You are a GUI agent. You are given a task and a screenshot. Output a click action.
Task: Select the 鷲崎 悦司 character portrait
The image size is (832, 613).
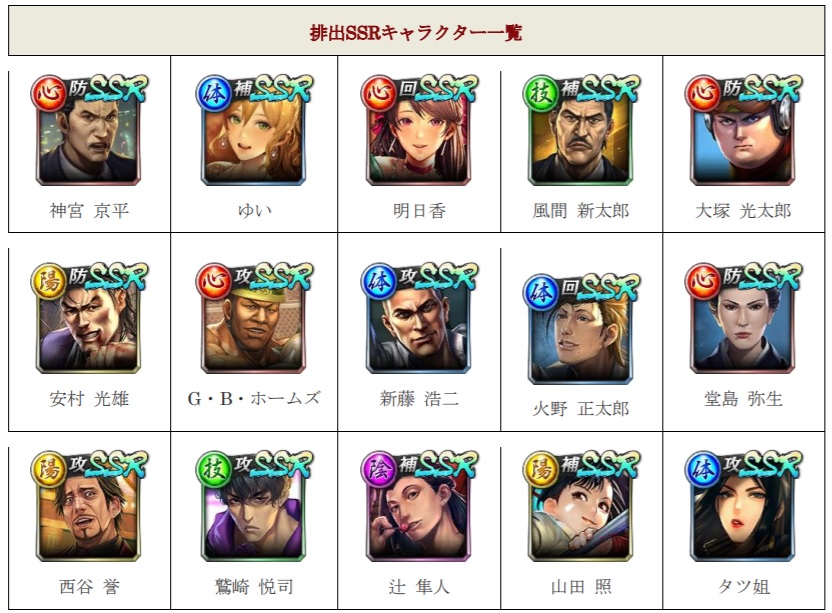[254, 506]
